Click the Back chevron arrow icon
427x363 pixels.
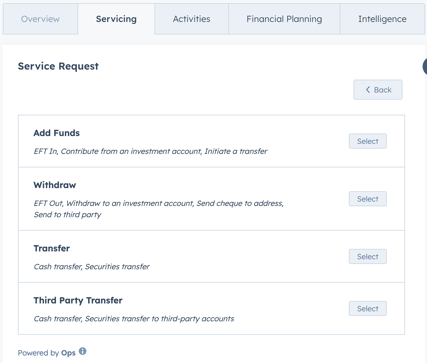click(x=368, y=90)
